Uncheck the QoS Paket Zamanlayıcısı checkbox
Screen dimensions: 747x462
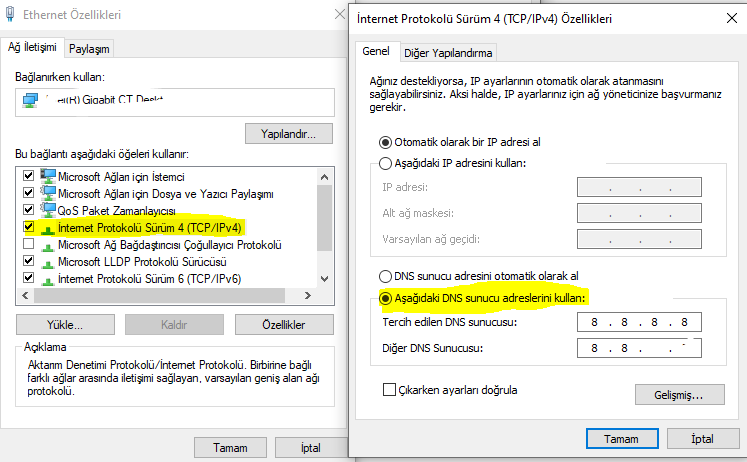tap(28, 211)
